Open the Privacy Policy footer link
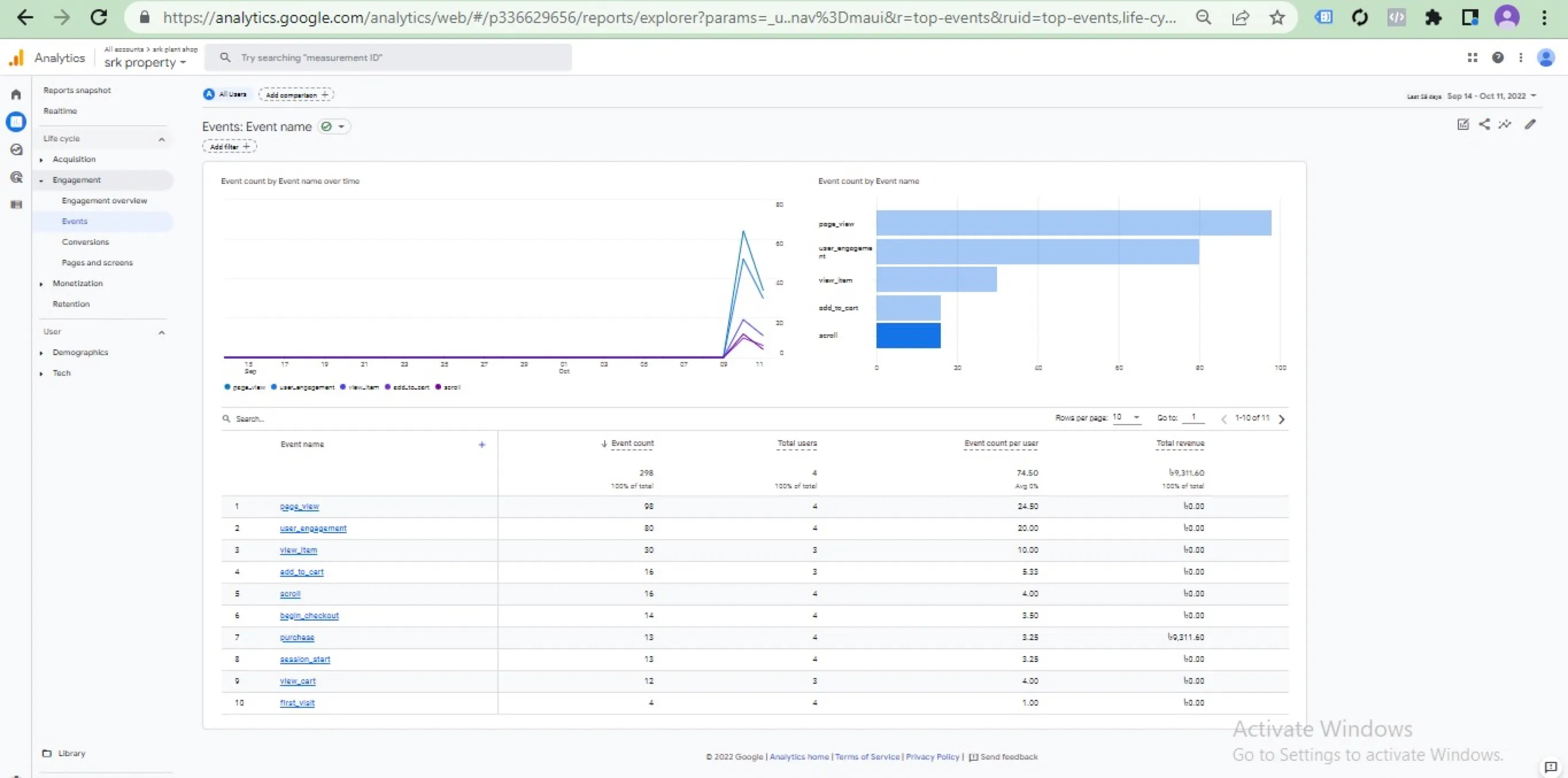This screenshot has width=1568, height=778. (932, 757)
